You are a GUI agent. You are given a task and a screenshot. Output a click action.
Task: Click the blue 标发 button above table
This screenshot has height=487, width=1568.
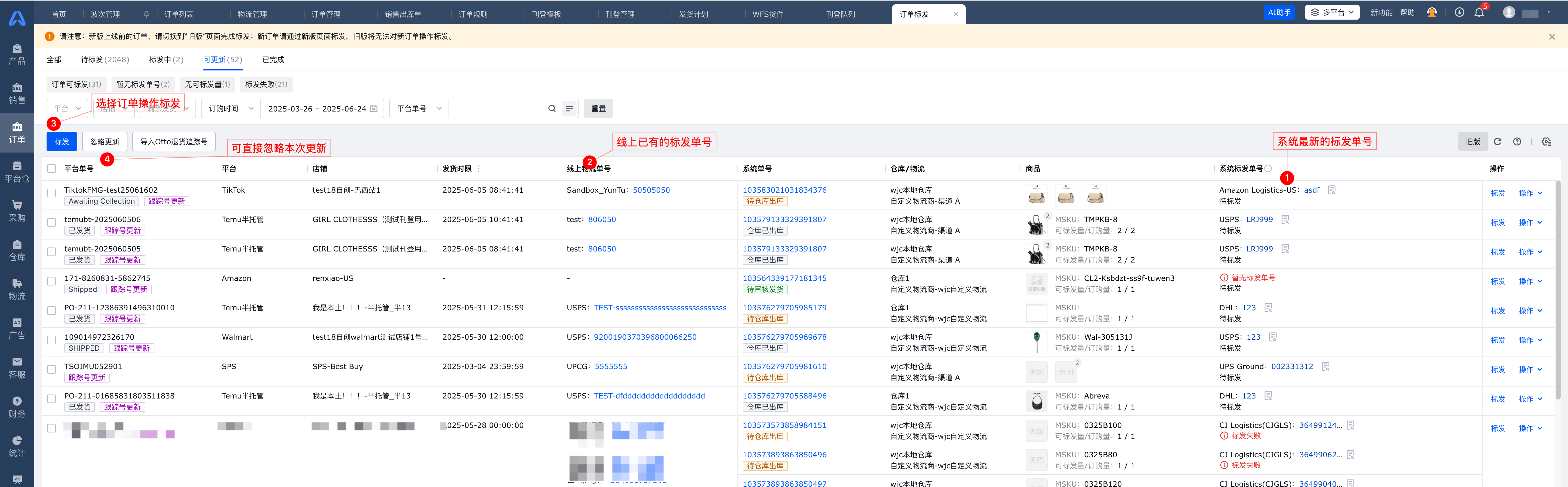(62, 142)
